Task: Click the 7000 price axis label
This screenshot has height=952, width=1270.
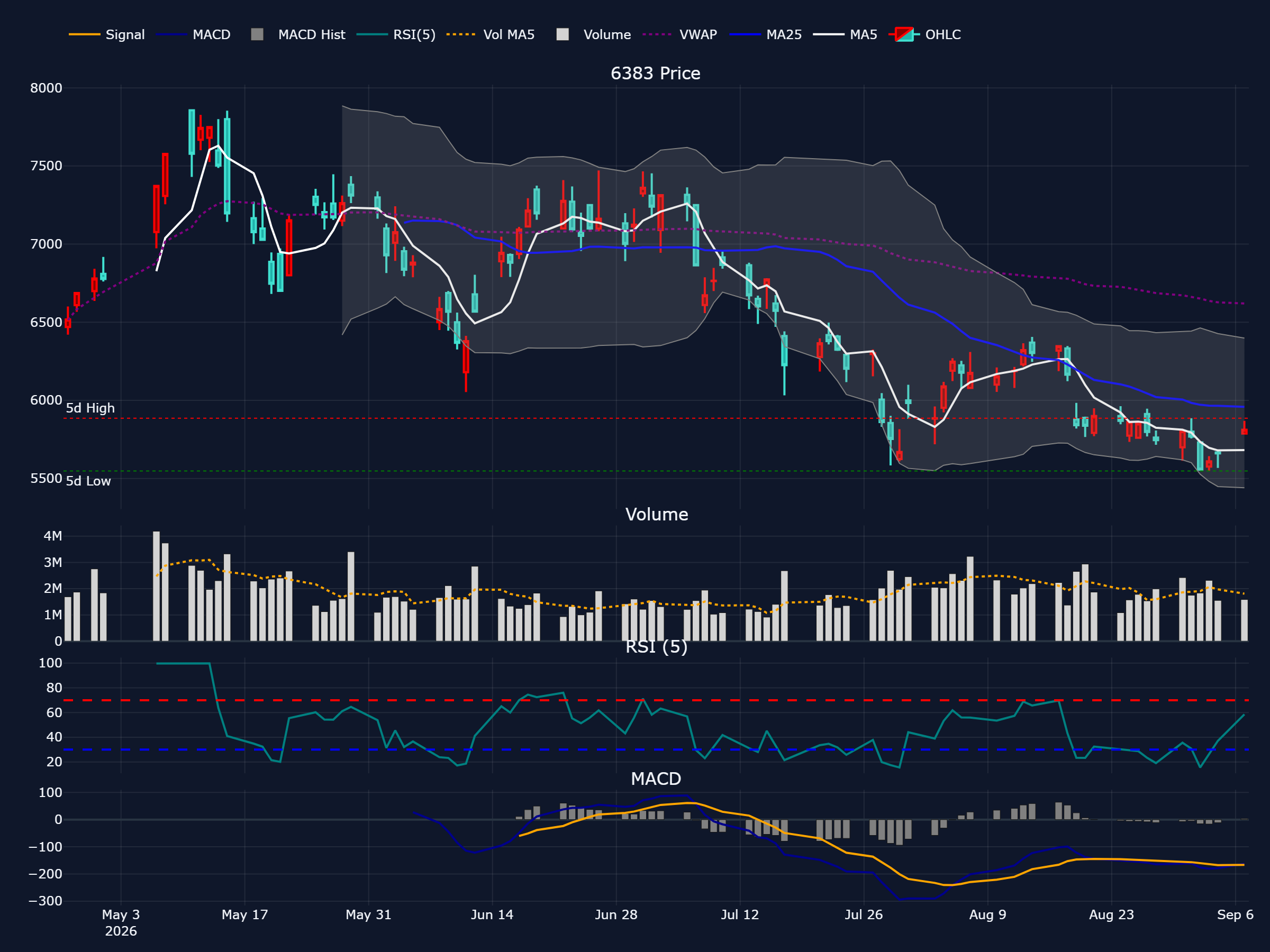Action: pos(46,244)
